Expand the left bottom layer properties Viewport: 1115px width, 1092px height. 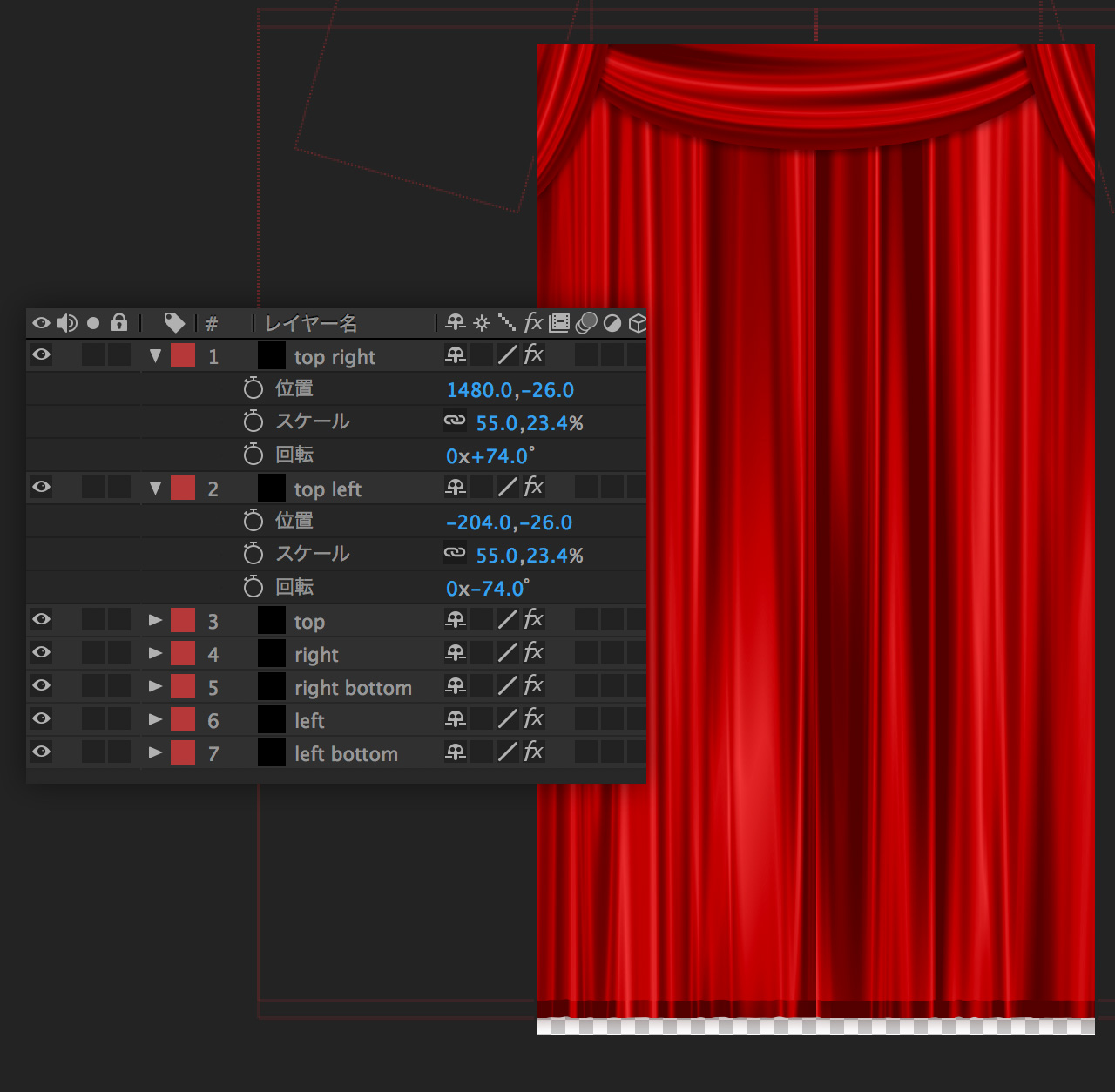coord(155,752)
